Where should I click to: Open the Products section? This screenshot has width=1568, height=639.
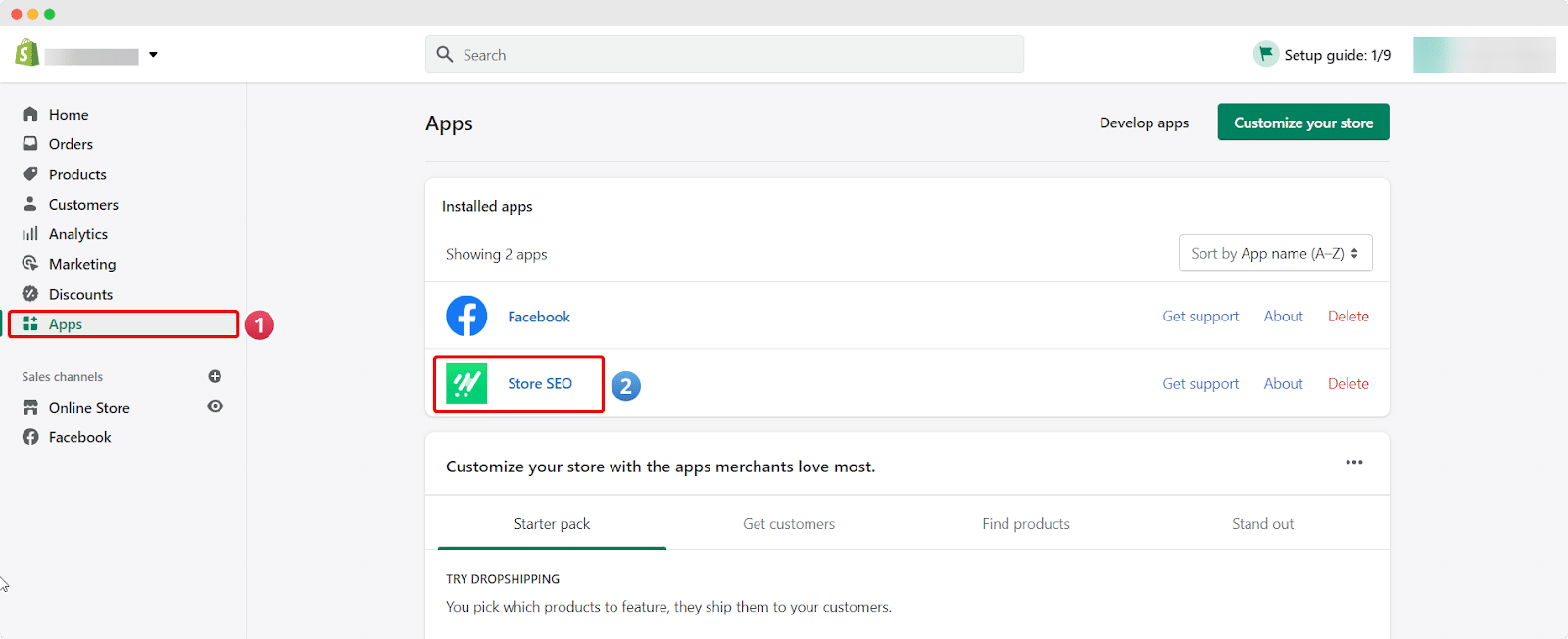pos(77,174)
